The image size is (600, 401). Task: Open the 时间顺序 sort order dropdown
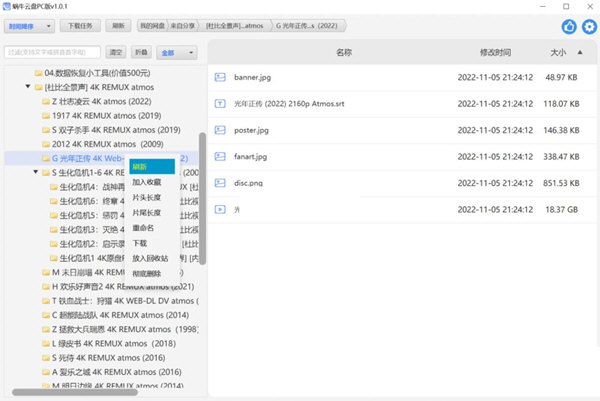[30, 24]
